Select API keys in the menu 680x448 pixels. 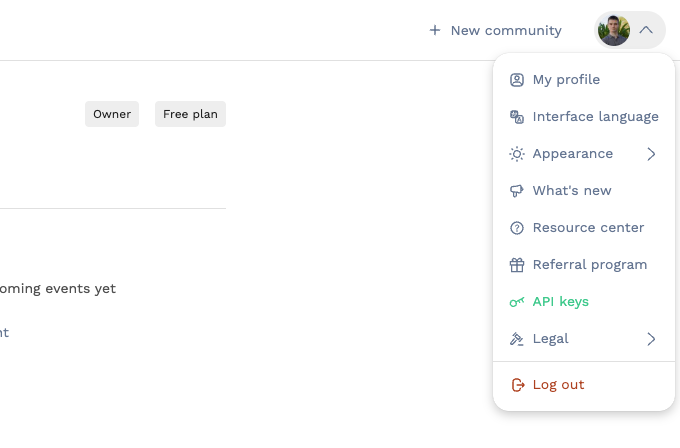tap(584, 302)
